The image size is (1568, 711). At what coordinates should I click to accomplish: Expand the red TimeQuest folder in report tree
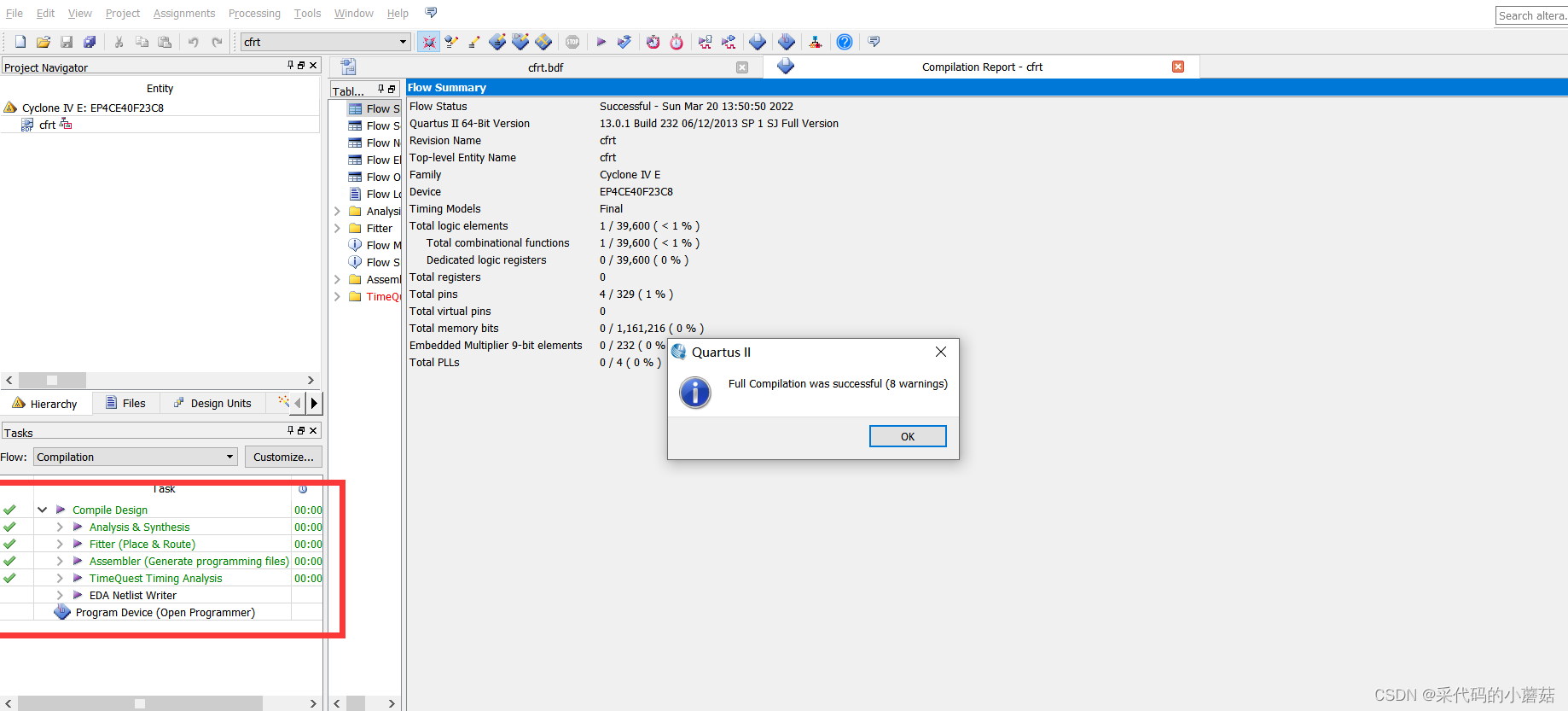(x=337, y=296)
